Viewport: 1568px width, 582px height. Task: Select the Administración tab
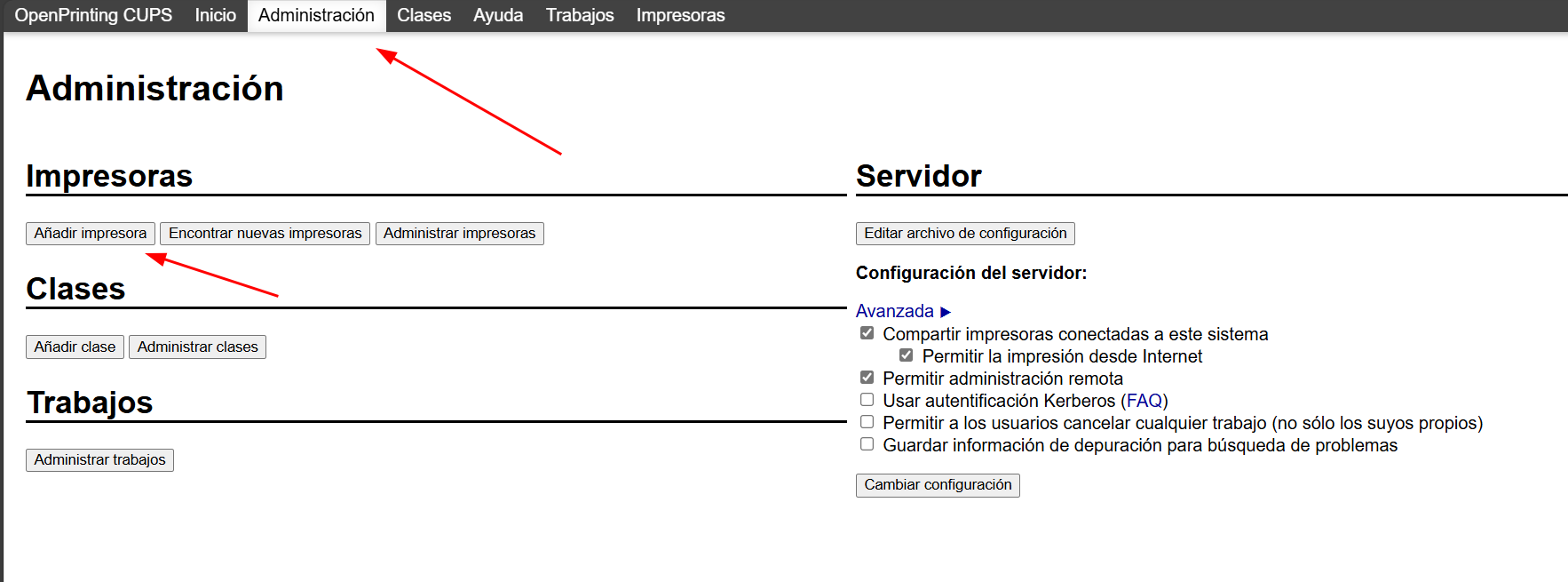tap(316, 15)
